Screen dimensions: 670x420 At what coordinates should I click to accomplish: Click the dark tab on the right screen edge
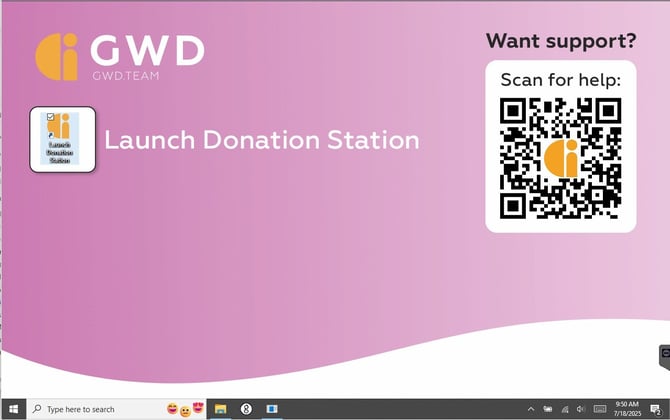click(x=664, y=353)
